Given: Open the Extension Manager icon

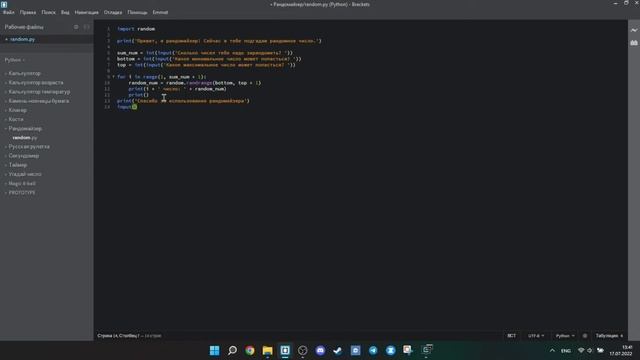Looking at the screenshot, I should pyautogui.click(x=633, y=43).
